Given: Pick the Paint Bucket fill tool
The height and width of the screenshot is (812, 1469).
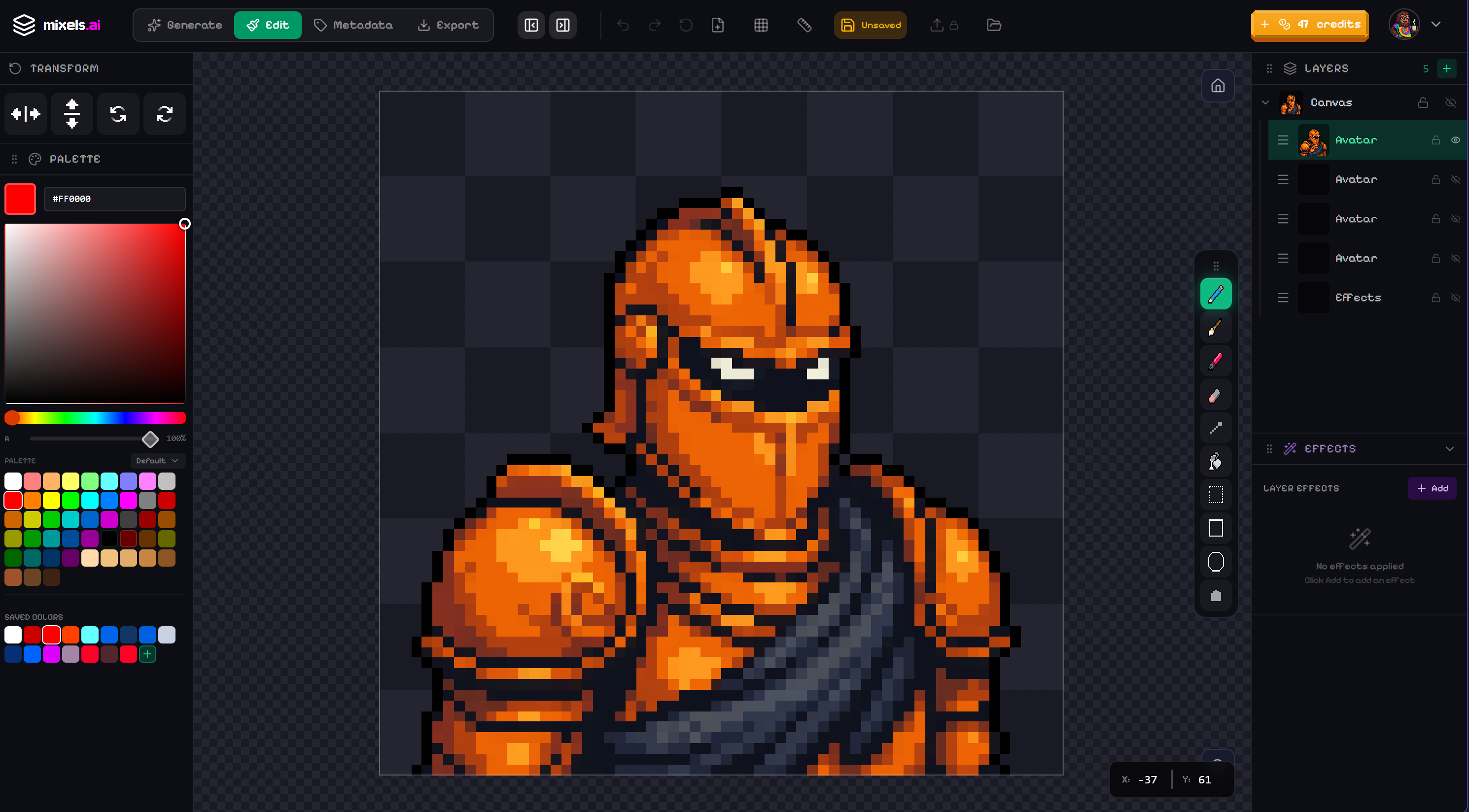Looking at the screenshot, I should 1216,462.
